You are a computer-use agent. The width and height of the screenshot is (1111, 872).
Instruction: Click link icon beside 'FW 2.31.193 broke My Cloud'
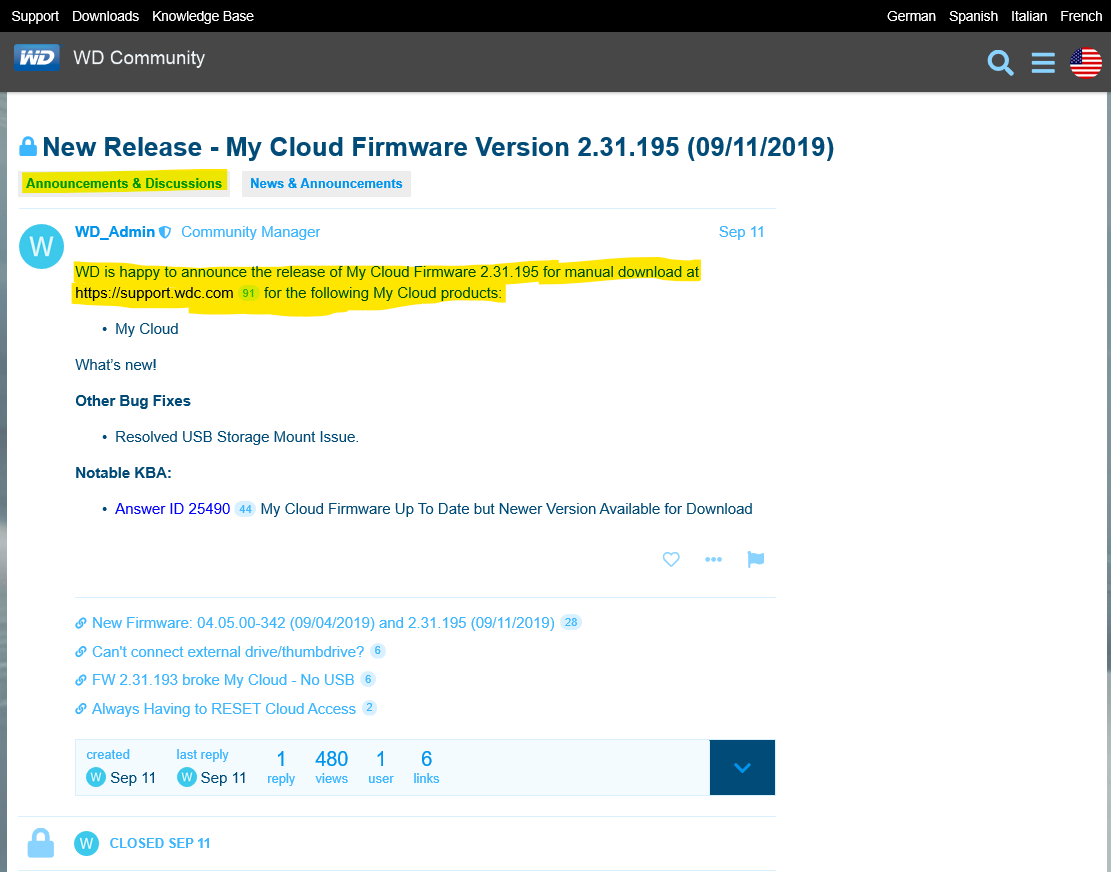(81, 680)
